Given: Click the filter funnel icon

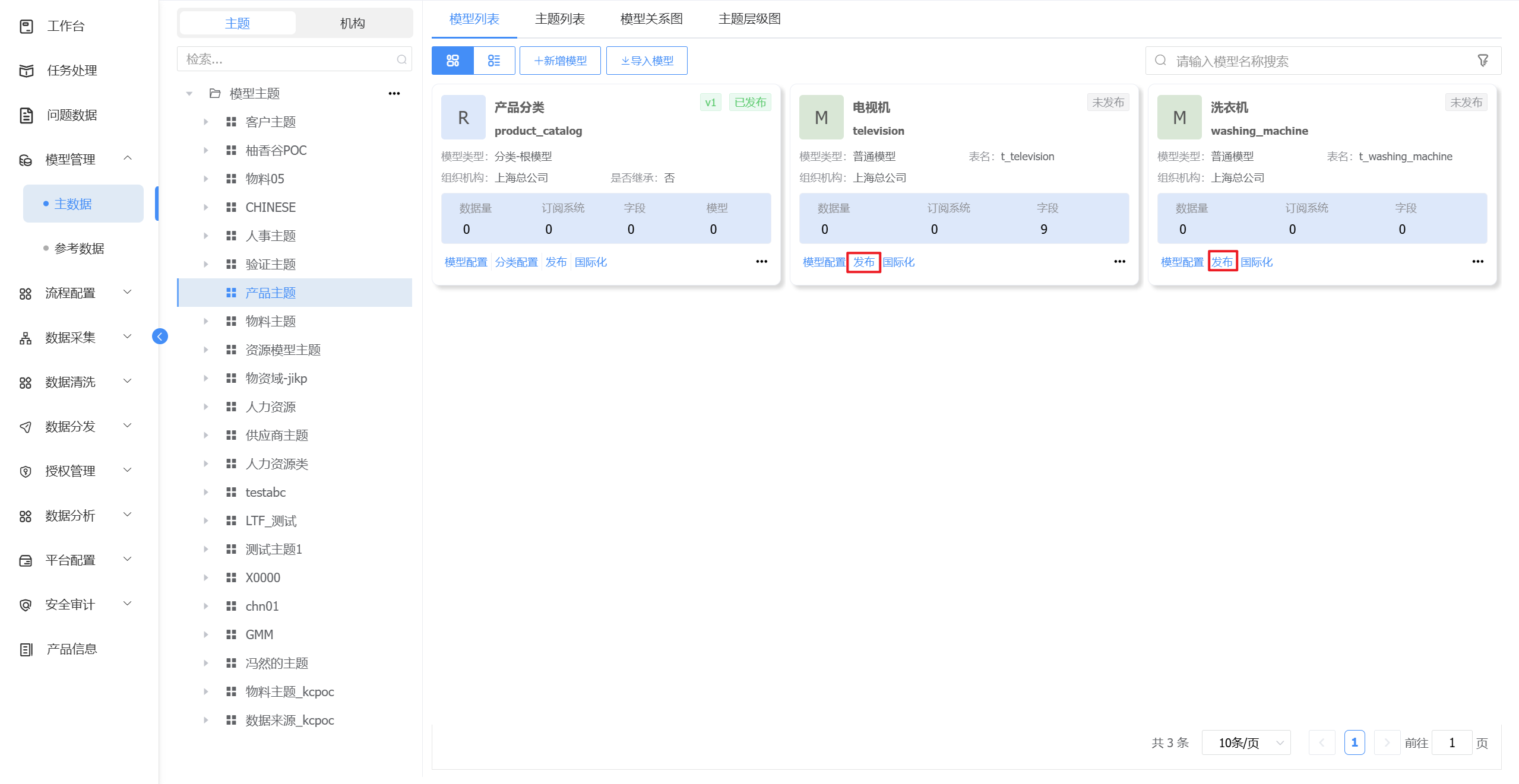Looking at the screenshot, I should pyautogui.click(x=1483, y=61).
